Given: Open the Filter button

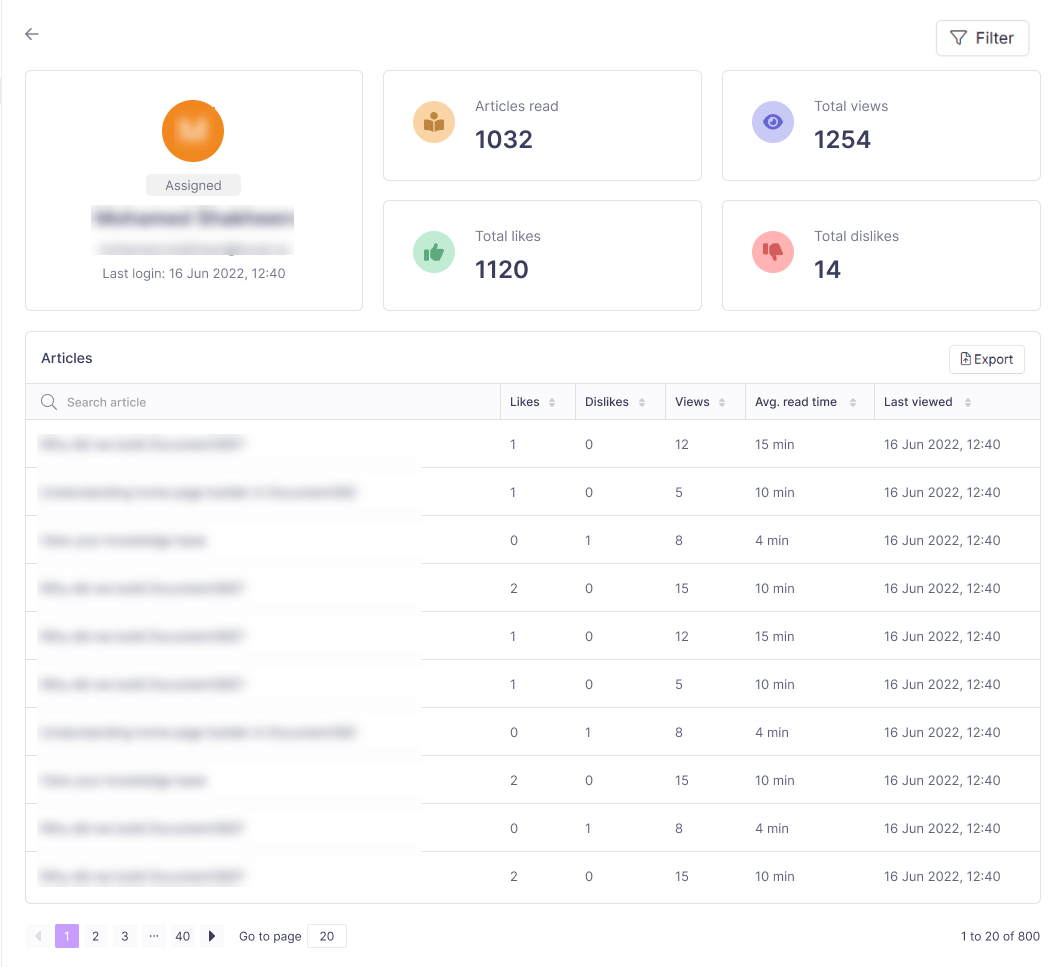Looking at the screenshot, I should click(982, 38).
